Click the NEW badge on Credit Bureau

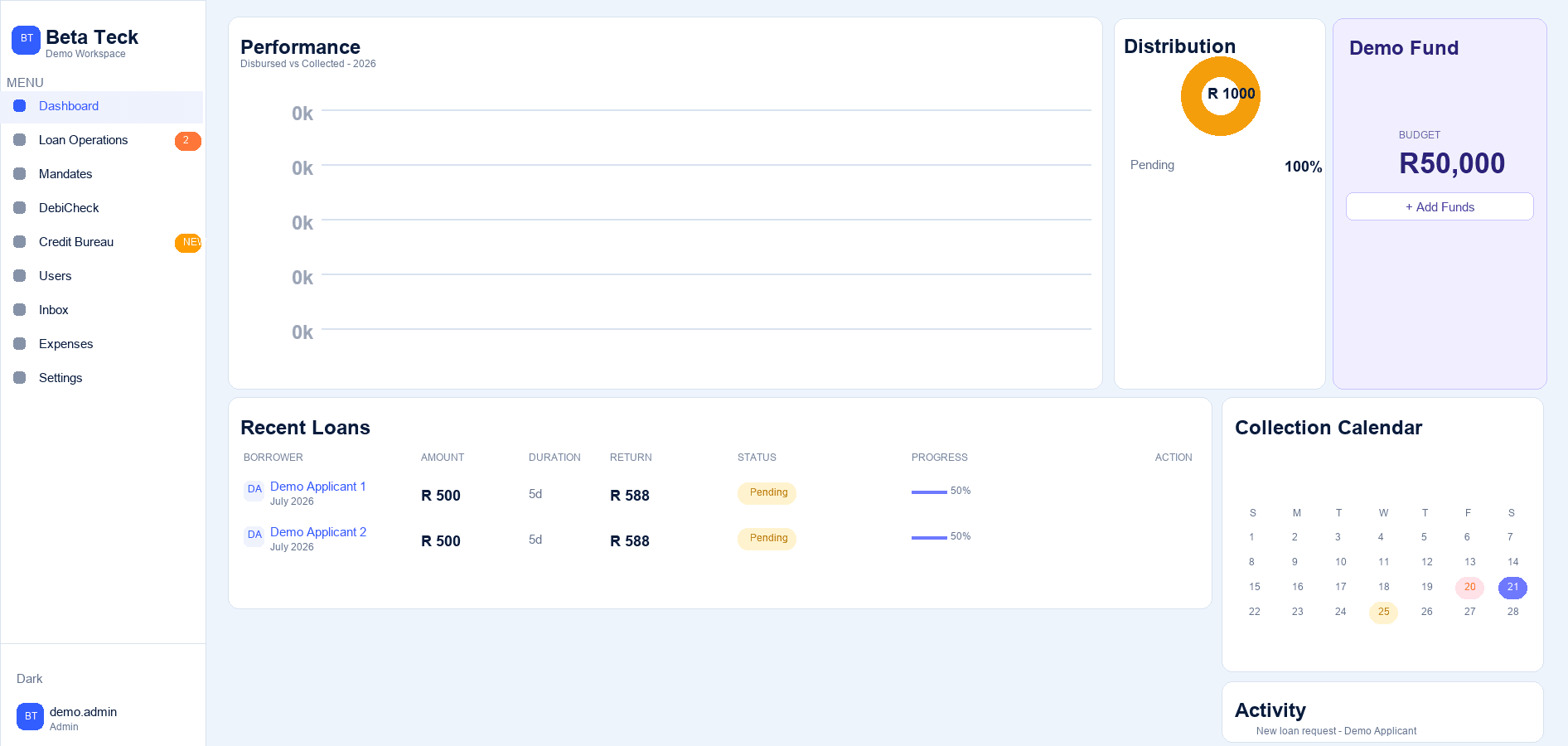point(188,243)
